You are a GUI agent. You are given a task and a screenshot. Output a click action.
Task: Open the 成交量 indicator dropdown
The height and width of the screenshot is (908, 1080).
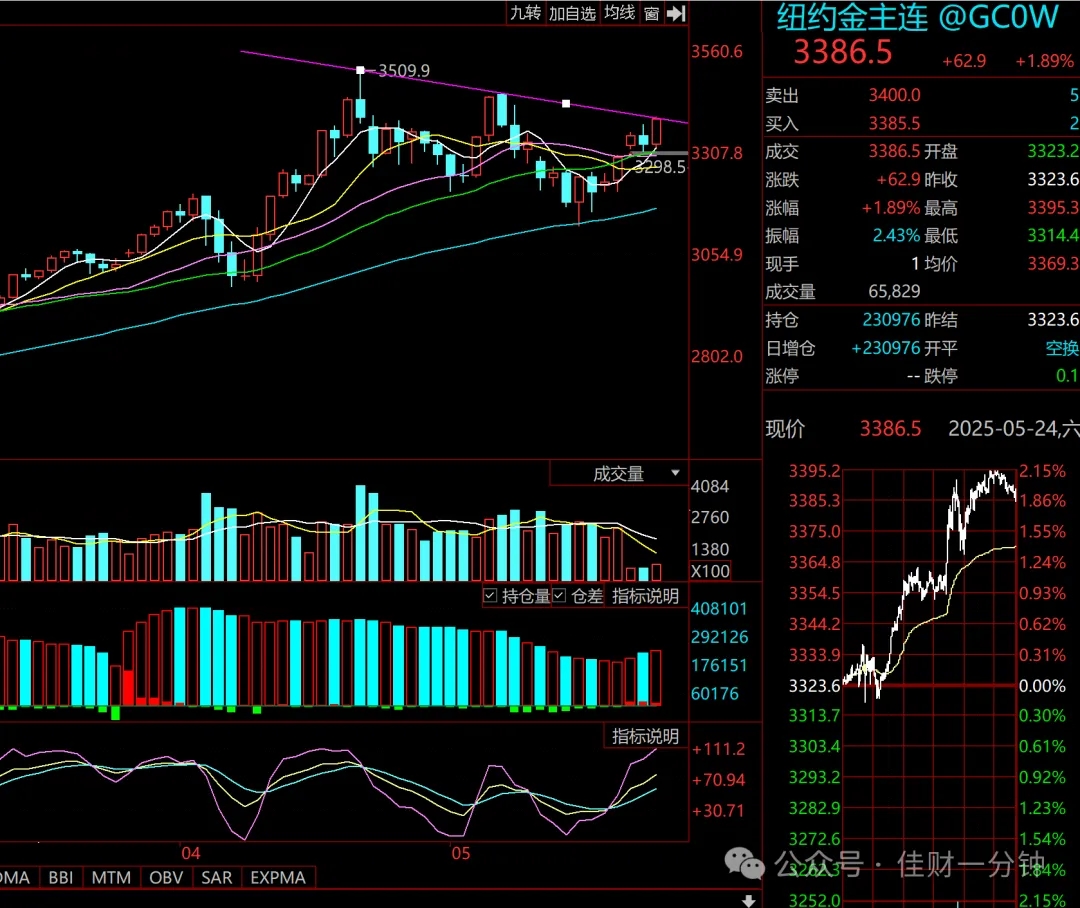click(x=619, y=473)
